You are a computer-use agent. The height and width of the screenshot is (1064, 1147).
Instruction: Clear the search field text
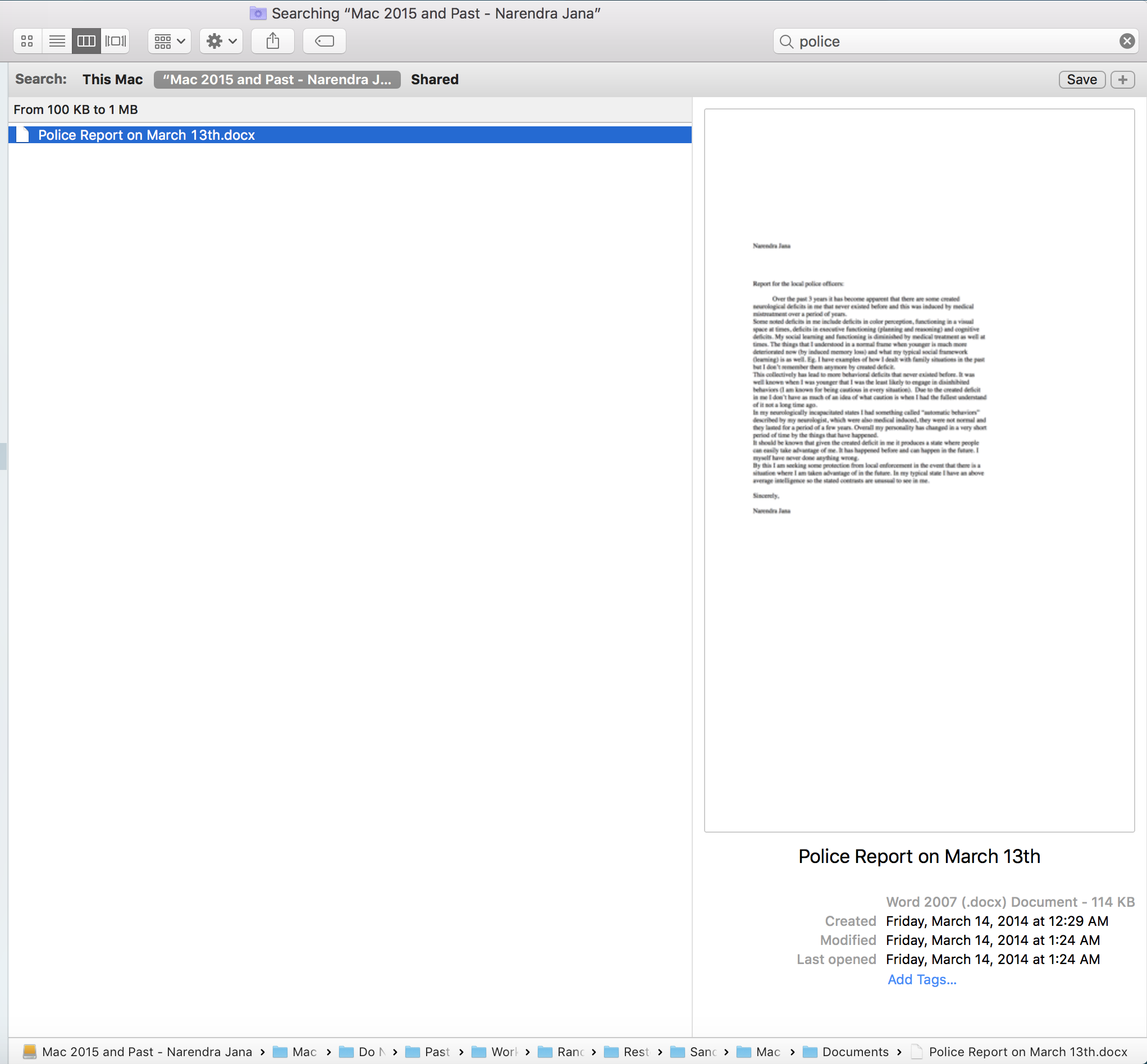(1126, 41)
